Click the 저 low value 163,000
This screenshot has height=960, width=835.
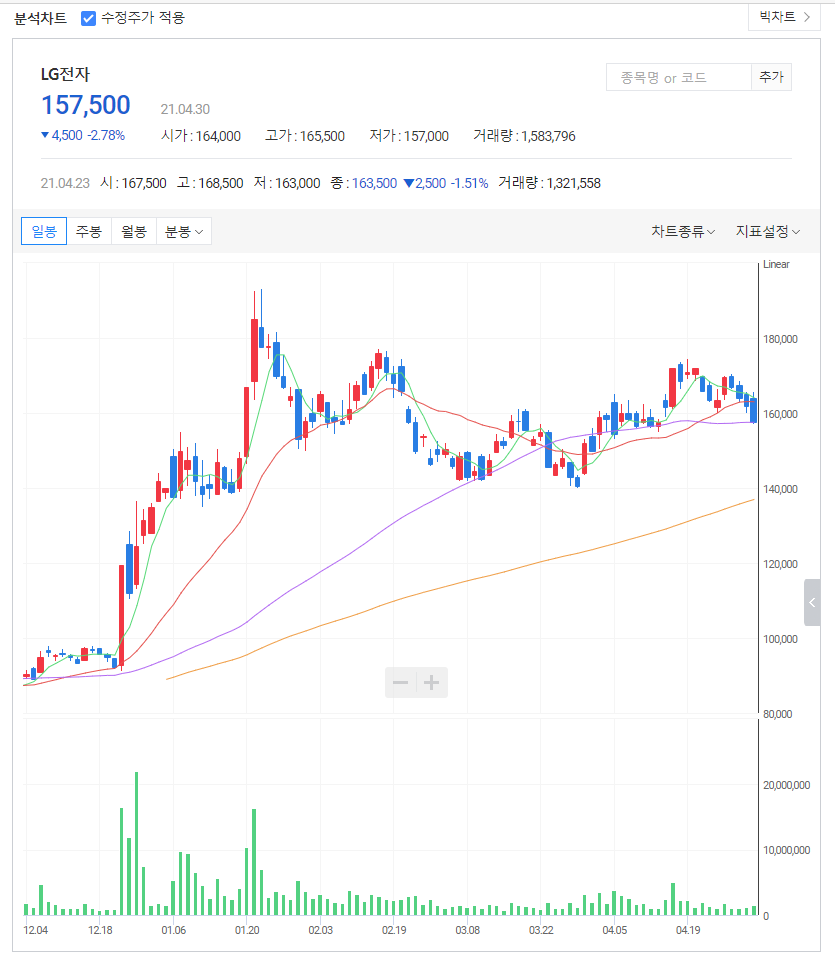(x=298, y=183)
